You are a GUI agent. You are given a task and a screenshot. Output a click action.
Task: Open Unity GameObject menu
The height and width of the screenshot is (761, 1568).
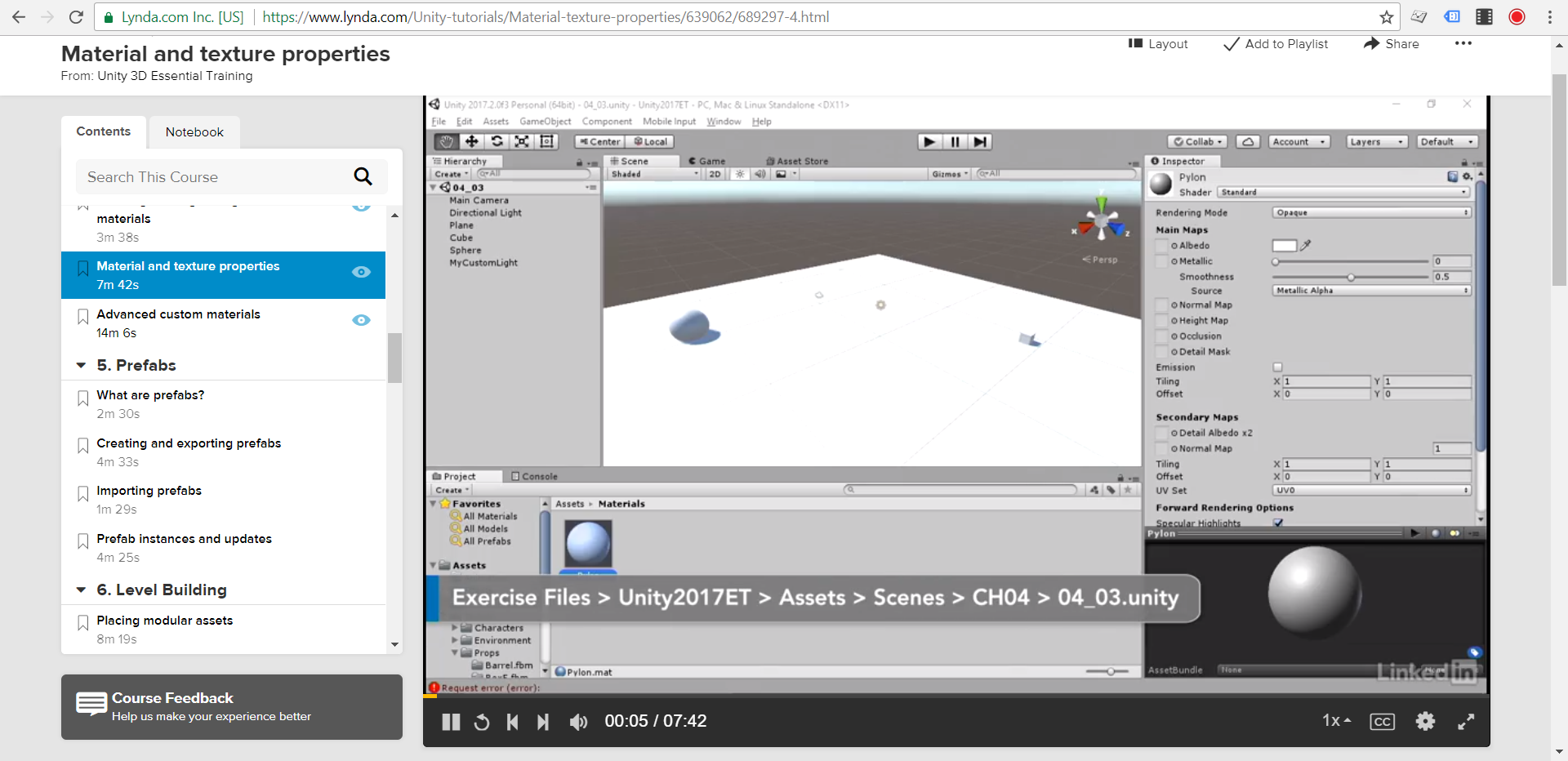click(x=545, y=122)
